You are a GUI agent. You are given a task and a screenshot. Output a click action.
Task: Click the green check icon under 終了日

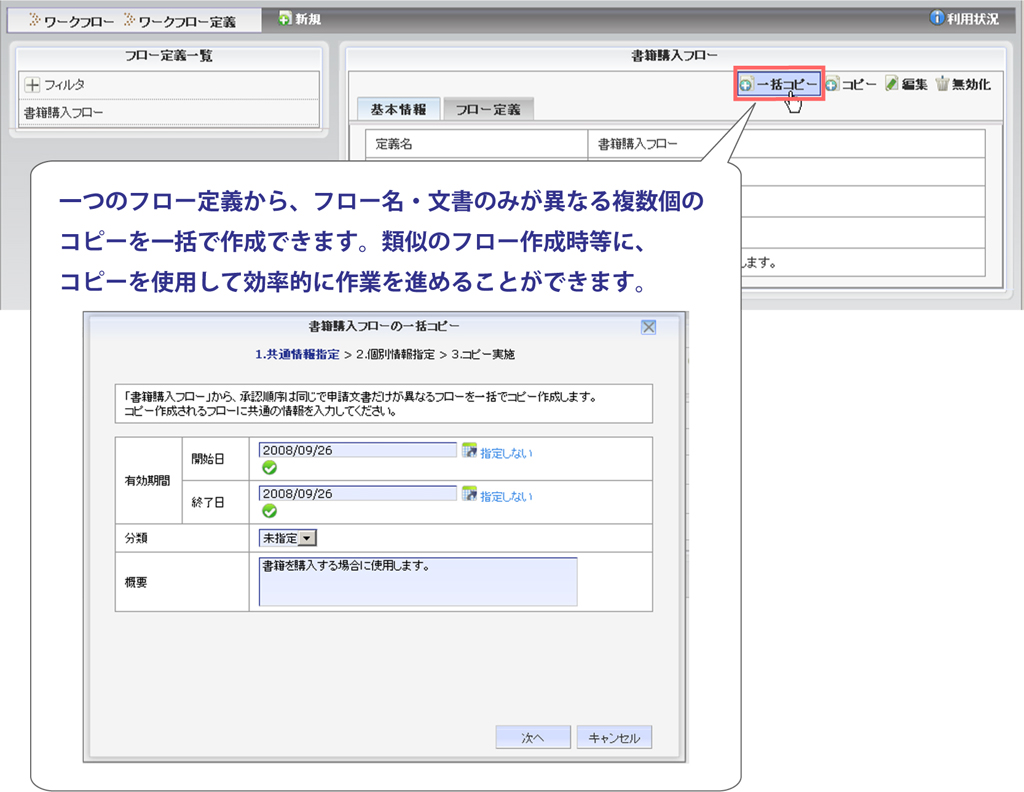point(269,511)
